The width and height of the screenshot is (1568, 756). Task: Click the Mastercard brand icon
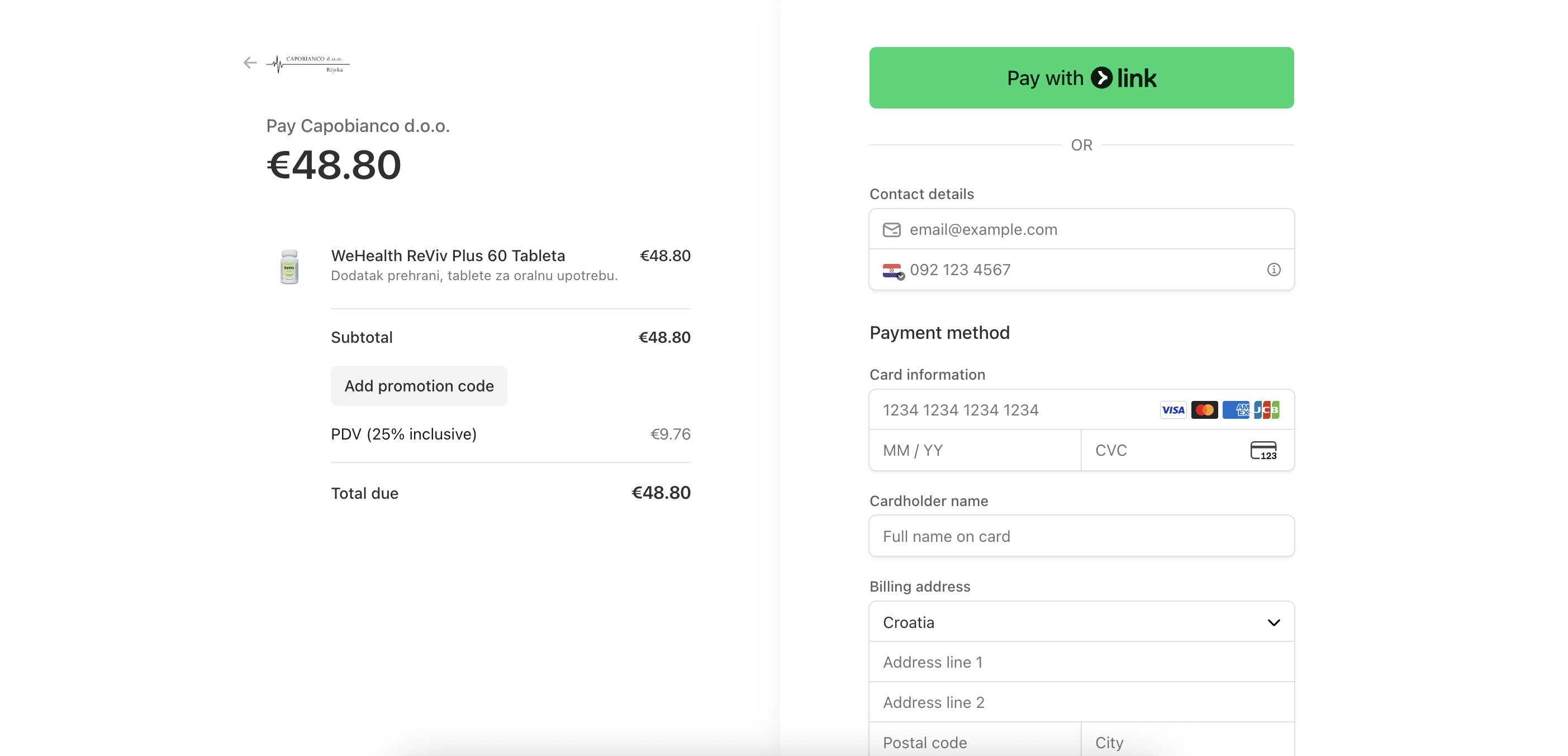[x=1204, y=409]
